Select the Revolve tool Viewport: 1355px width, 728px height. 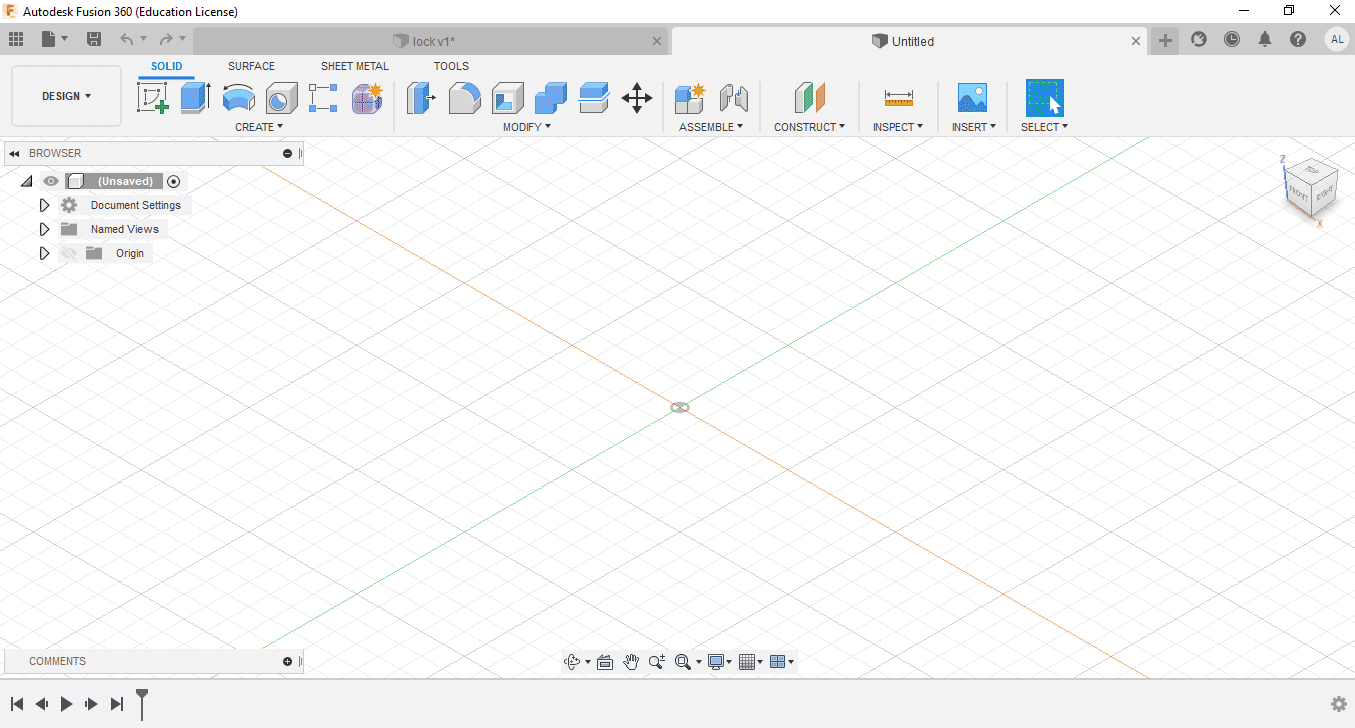(238, 98)
